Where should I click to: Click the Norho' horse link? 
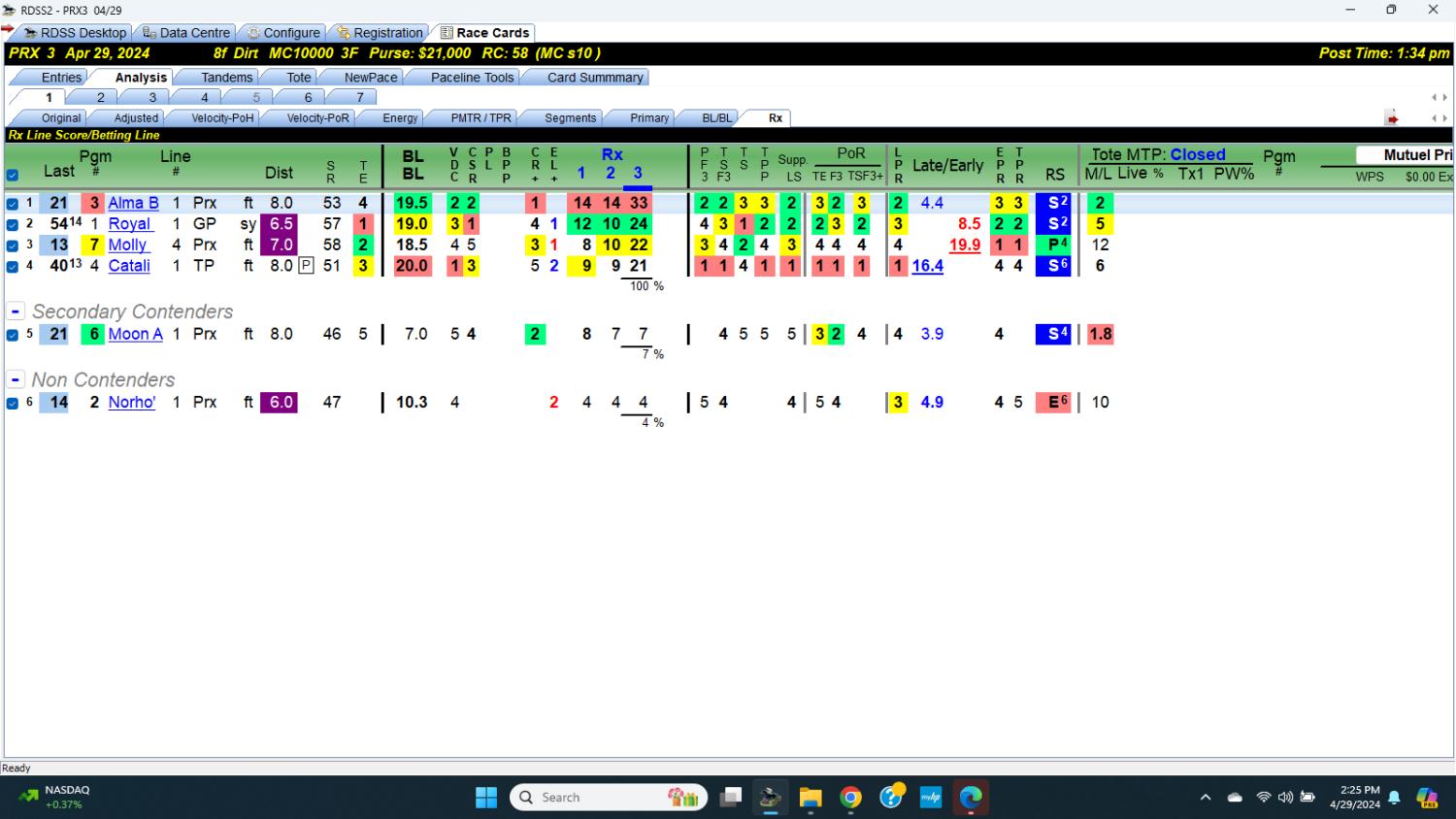[x=131, y=402]
